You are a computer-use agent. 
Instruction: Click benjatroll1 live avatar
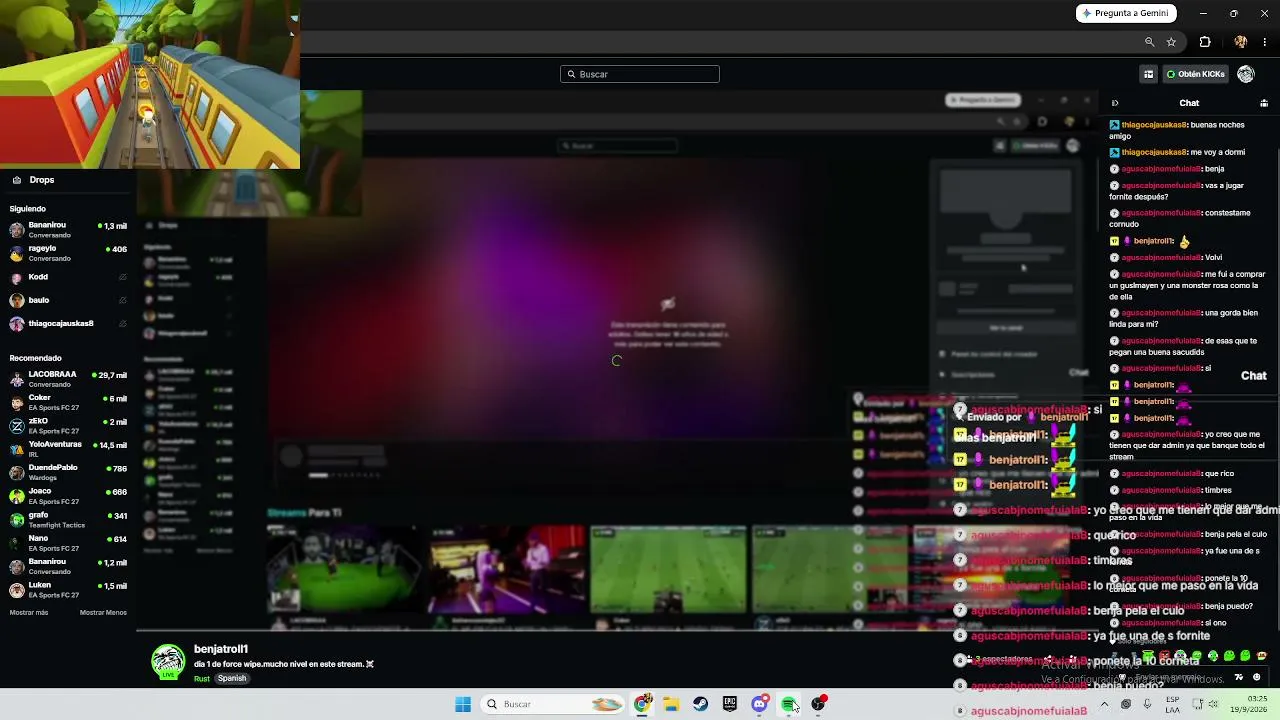pyautogui.click(x=168, y=661)
